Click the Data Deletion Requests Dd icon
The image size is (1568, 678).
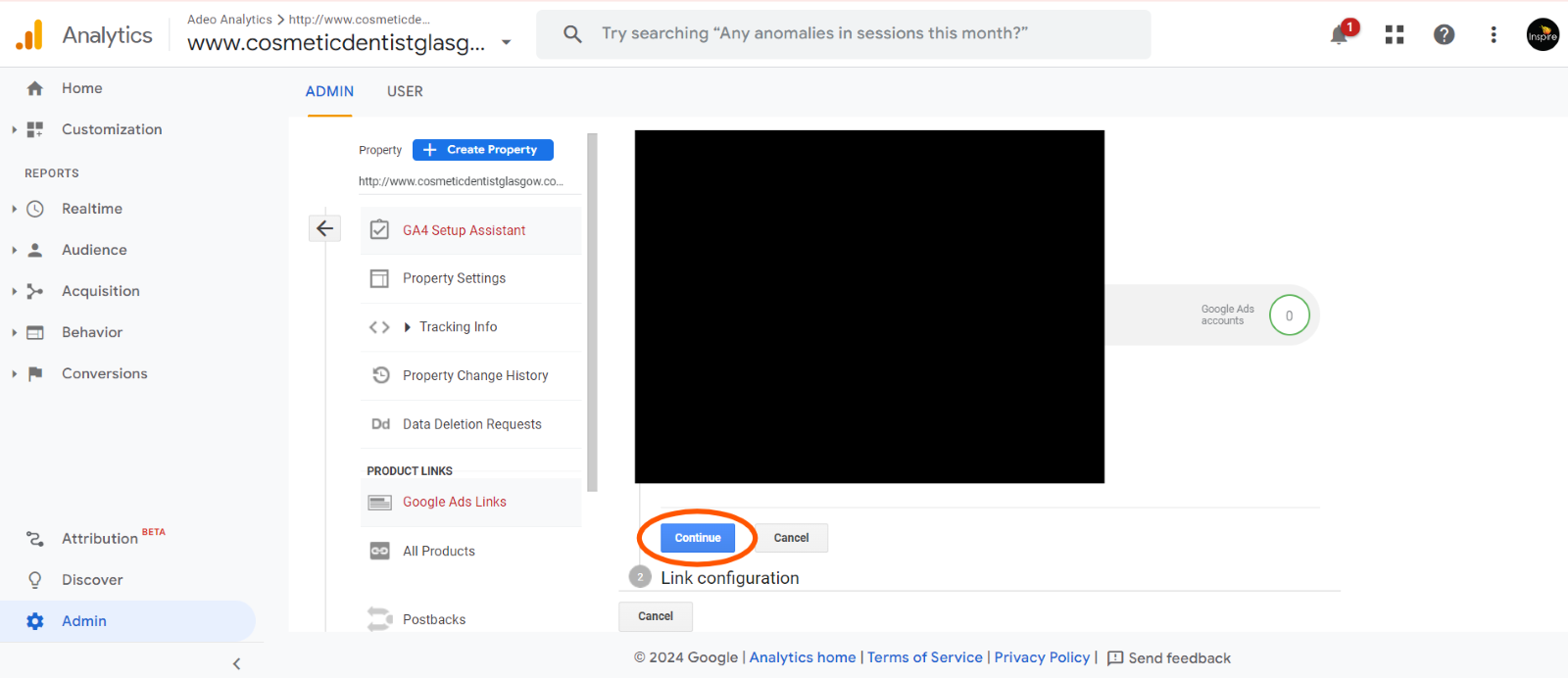[x=380, y=424]
